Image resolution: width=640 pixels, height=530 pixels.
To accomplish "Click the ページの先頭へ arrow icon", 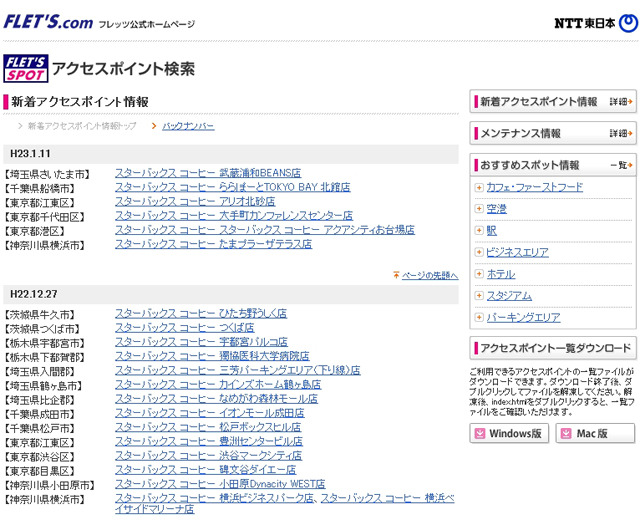I will point(396,275).
